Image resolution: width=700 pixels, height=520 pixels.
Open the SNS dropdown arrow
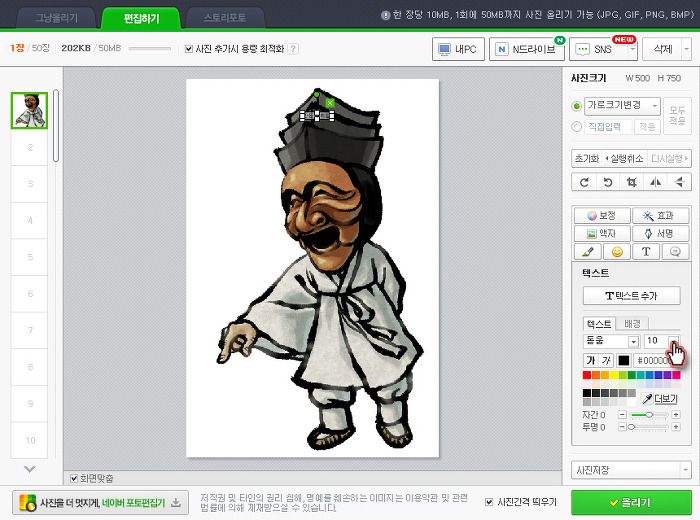(632, 49)
